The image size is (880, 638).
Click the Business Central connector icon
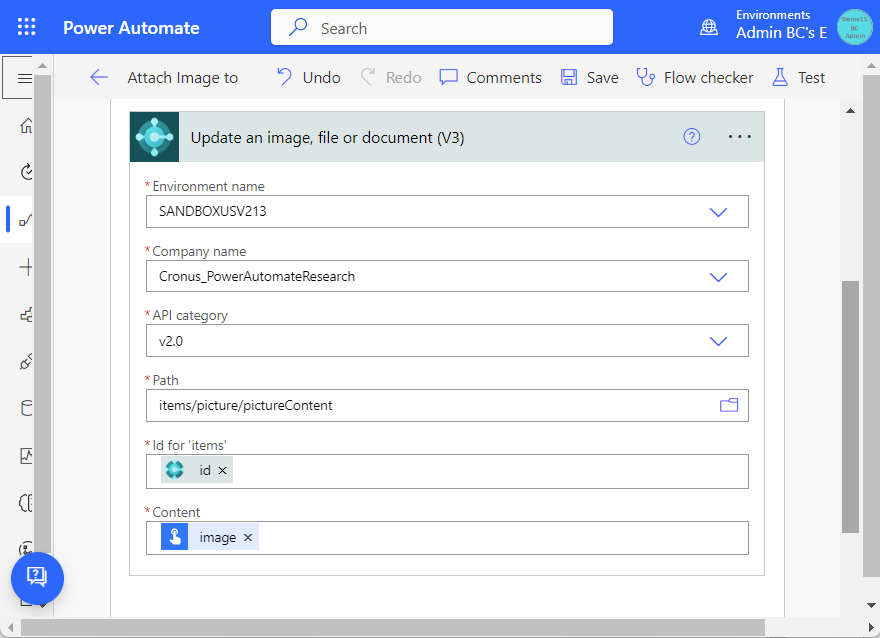point(154,137)
